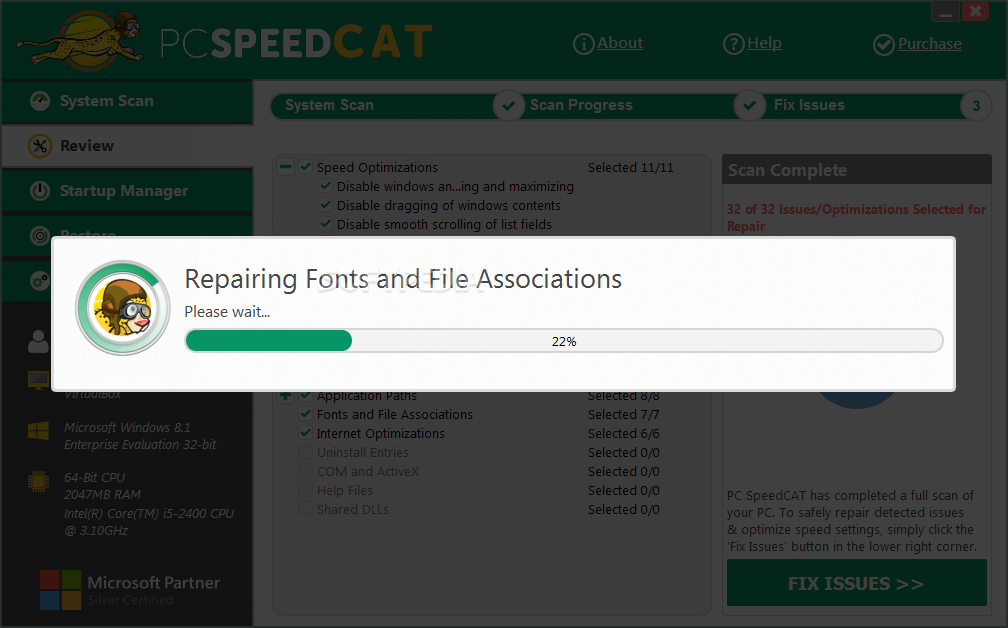Click 'Selected 11/11' text

(630, 167)
